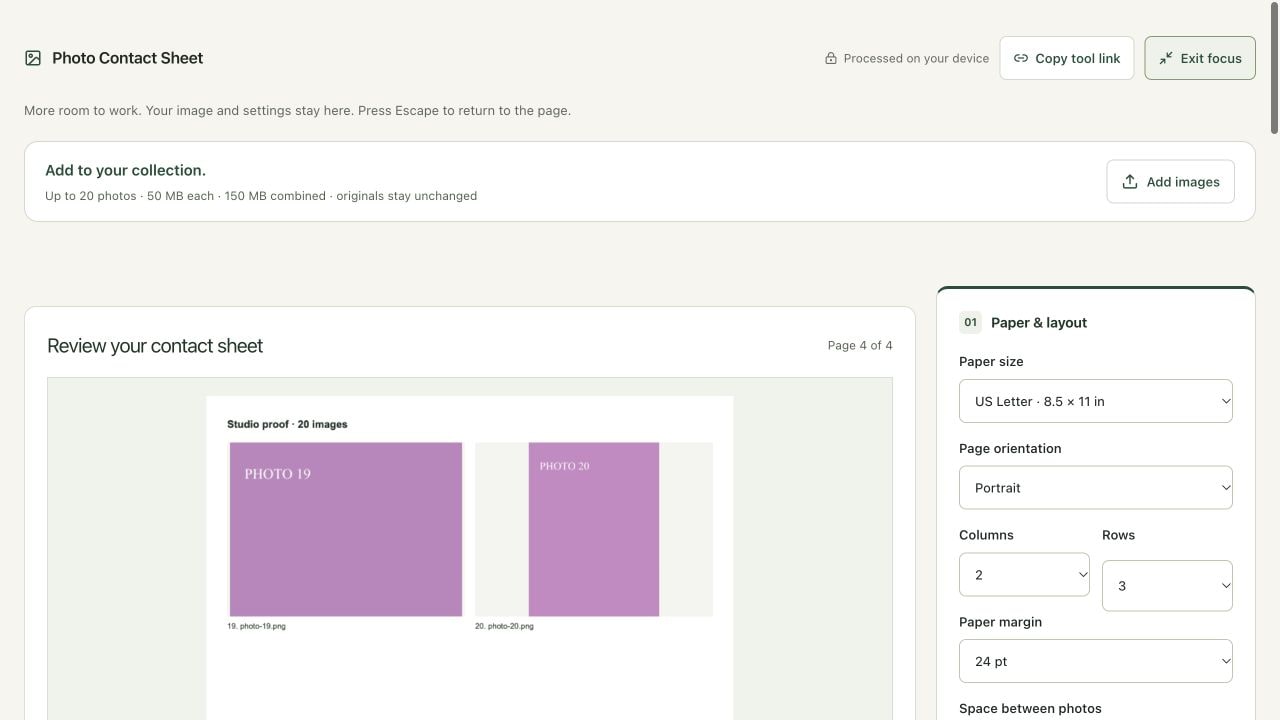The height and width of the screenshot is (720, 1280).
Task: Click the upload limits text 'Up to 20 photos'
Action: point(91,196)
